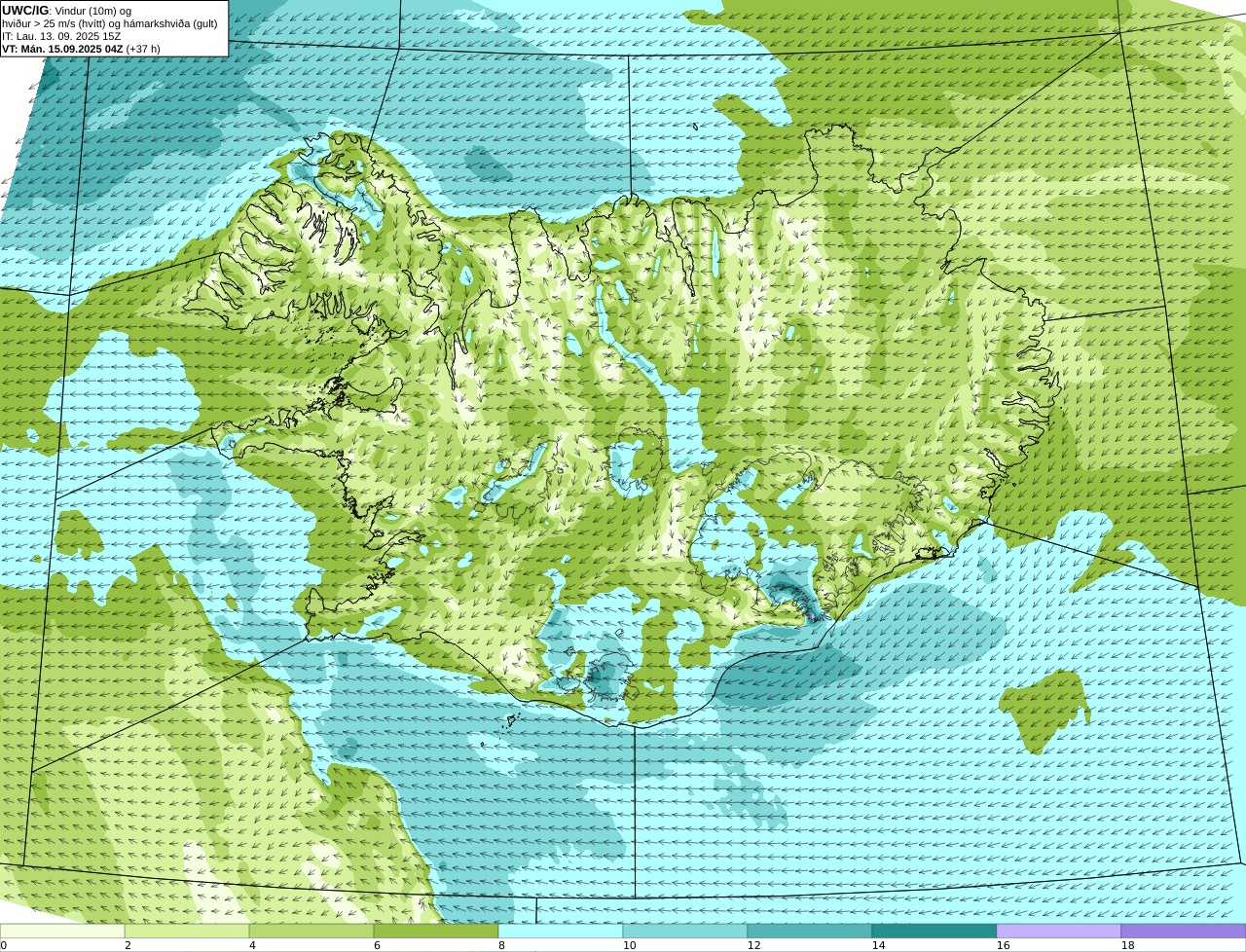Screen dimensions: 1246x952
Task: Click the purple above-18 m/s legend swatch
Action: (1184, 931)
